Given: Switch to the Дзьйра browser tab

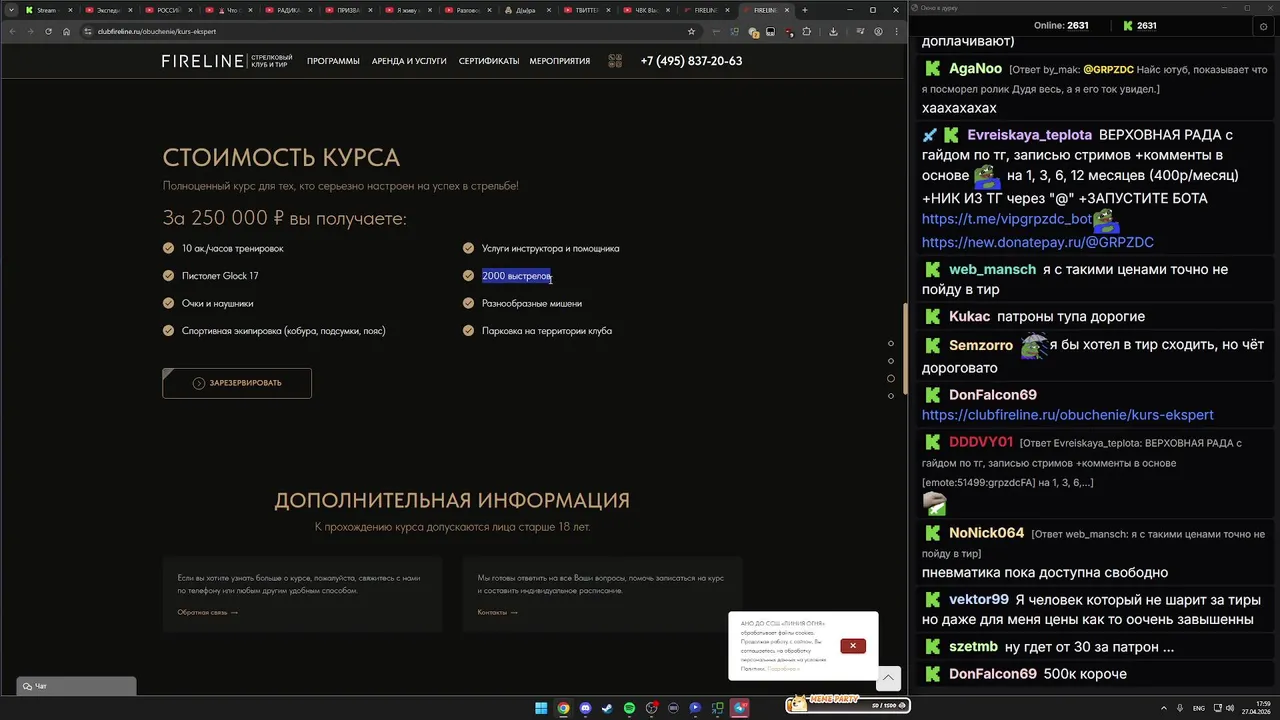Looking at the screenshot, I should pyautogui.click(x=526, y=10).
